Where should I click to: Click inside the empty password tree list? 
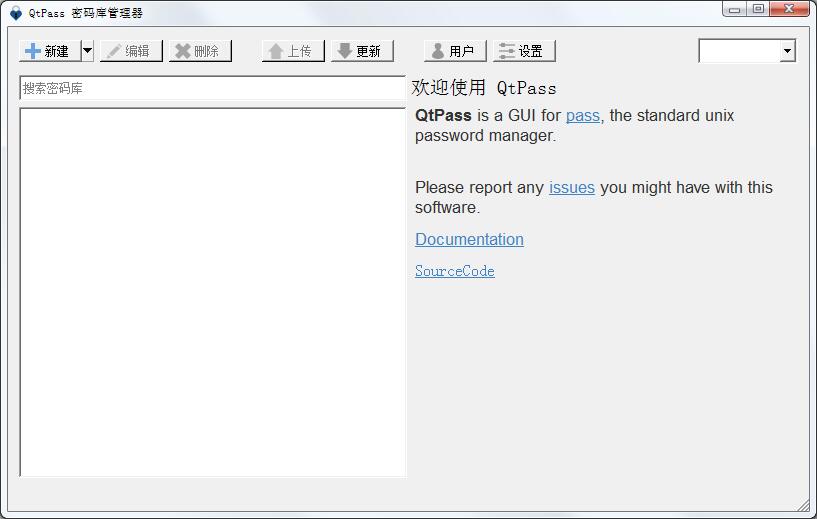pos(213,292)
